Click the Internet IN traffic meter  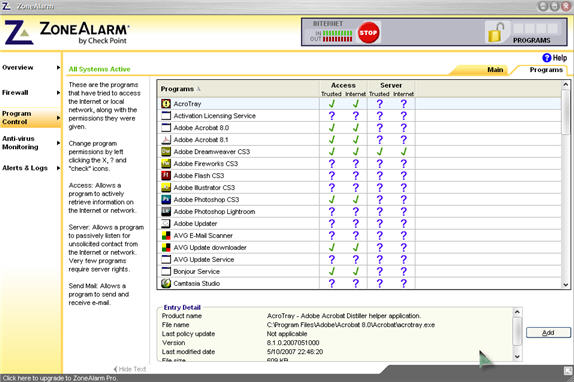337,33
